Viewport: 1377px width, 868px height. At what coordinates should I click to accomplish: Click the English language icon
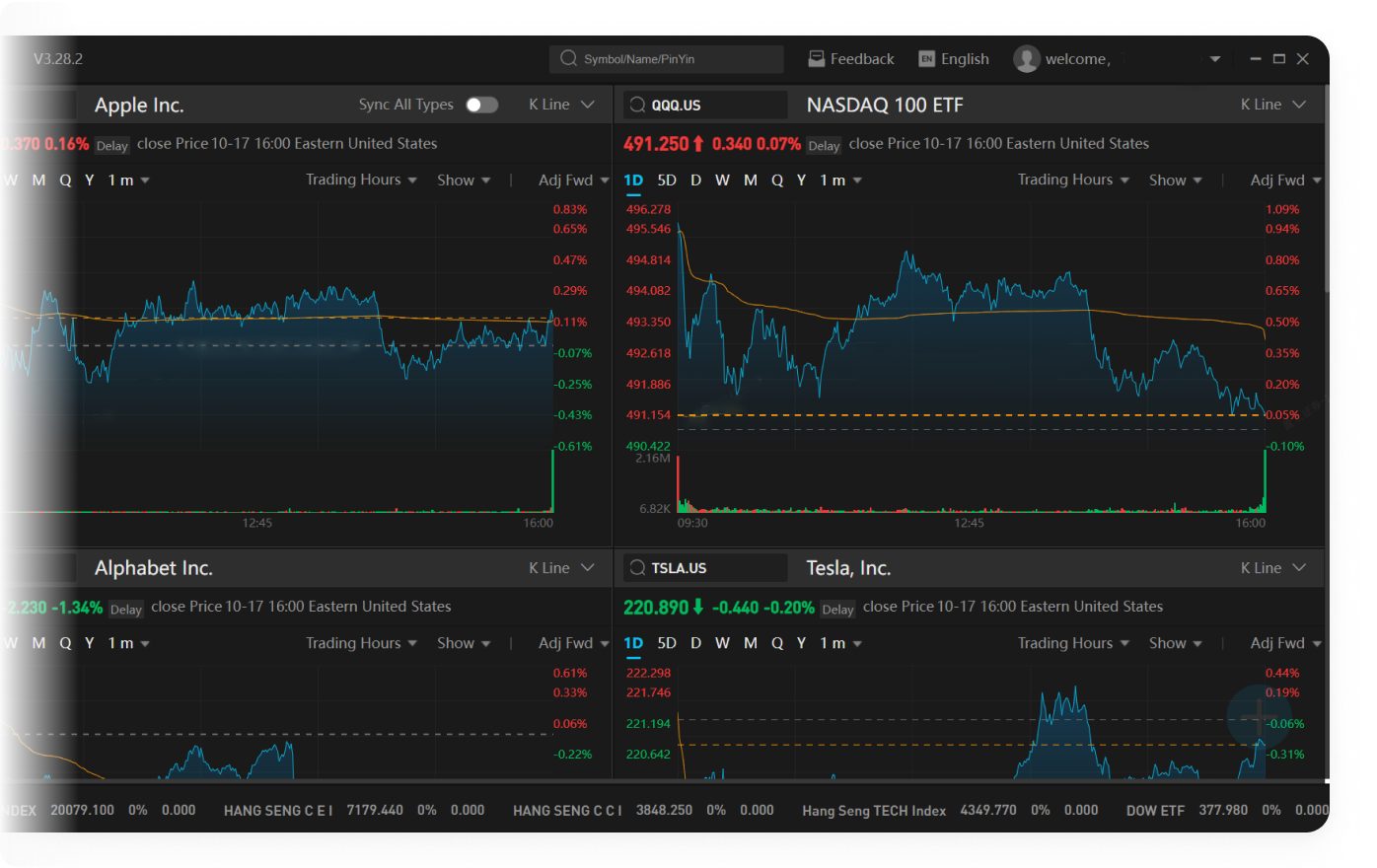(x=926, y=59)
